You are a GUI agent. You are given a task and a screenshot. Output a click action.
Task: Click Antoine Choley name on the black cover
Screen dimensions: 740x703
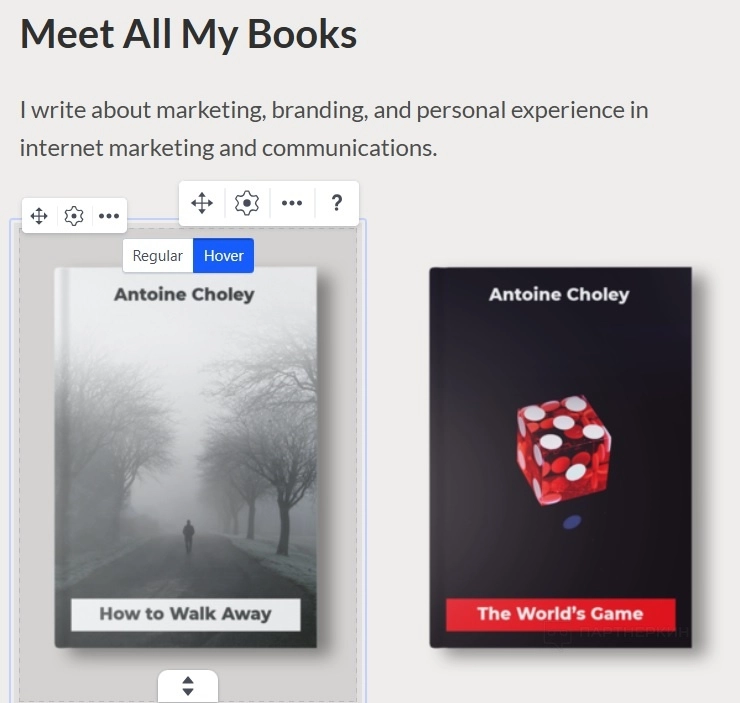tap(559, 294)
